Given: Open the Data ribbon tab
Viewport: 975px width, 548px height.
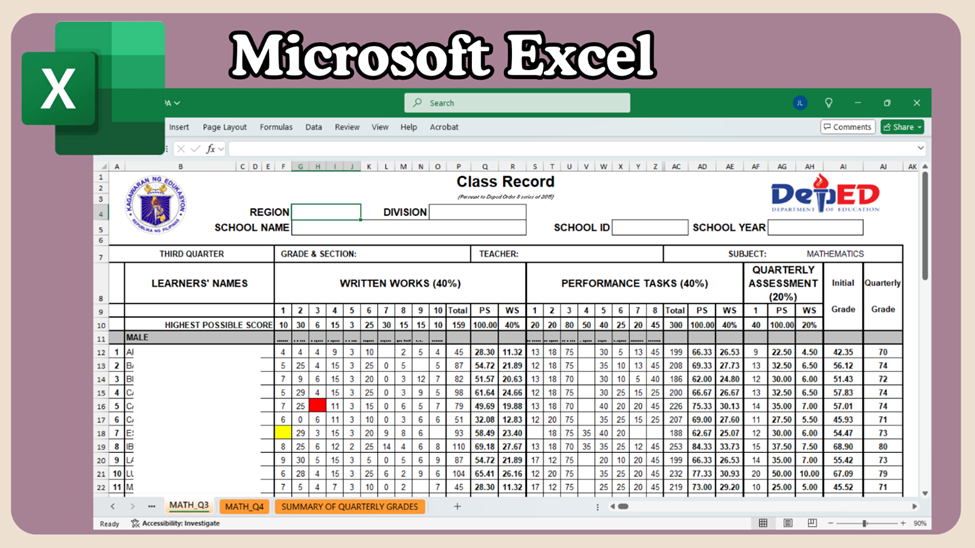Looking at the screenshot, I should (x=313, y=127).
